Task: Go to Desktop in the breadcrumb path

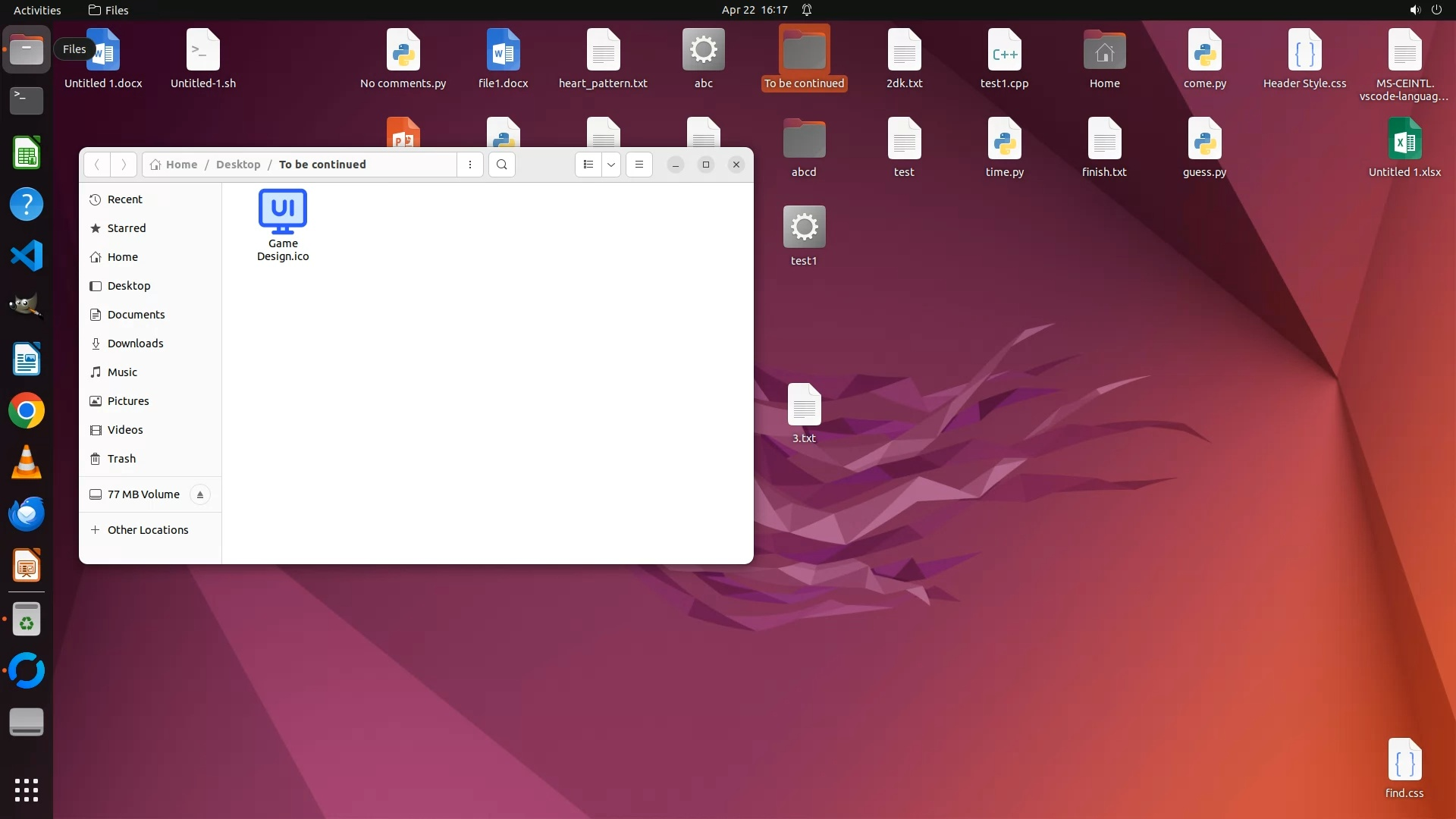Action: [x=238, y=165]
